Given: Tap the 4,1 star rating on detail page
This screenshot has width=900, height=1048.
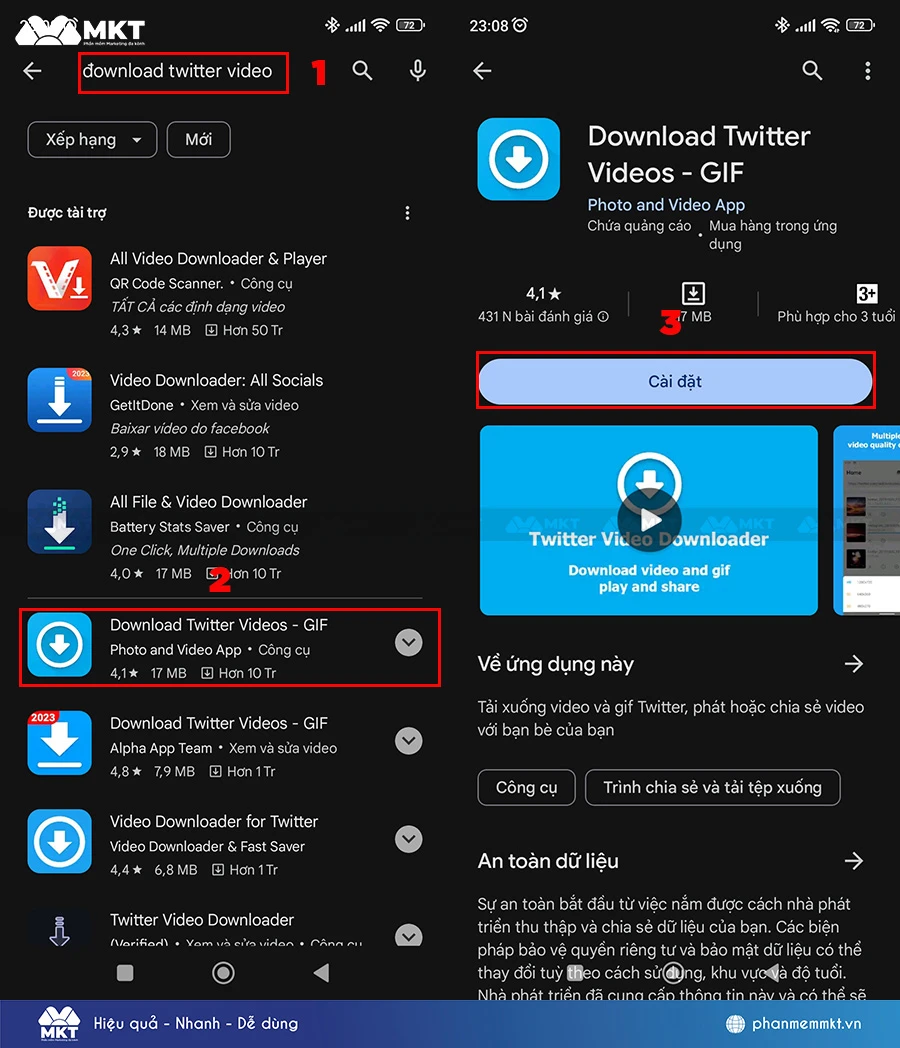Looking at the screenshot, I should click(x=543, y=293).
